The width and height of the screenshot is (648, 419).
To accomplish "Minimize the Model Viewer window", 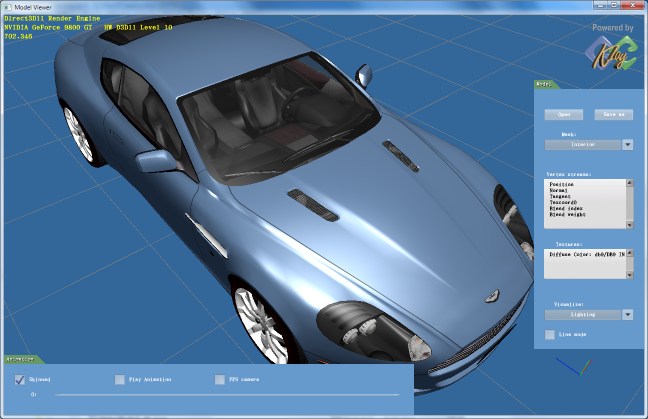I will 600,5.
